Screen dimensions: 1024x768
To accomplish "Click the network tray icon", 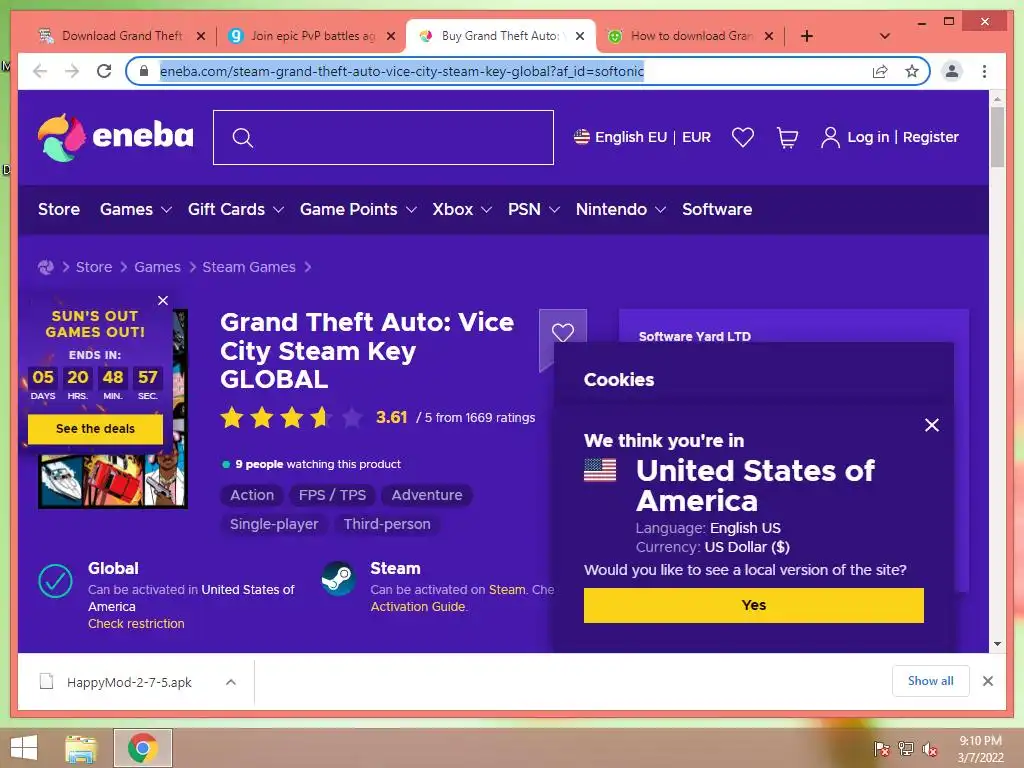I will point(906,749).
